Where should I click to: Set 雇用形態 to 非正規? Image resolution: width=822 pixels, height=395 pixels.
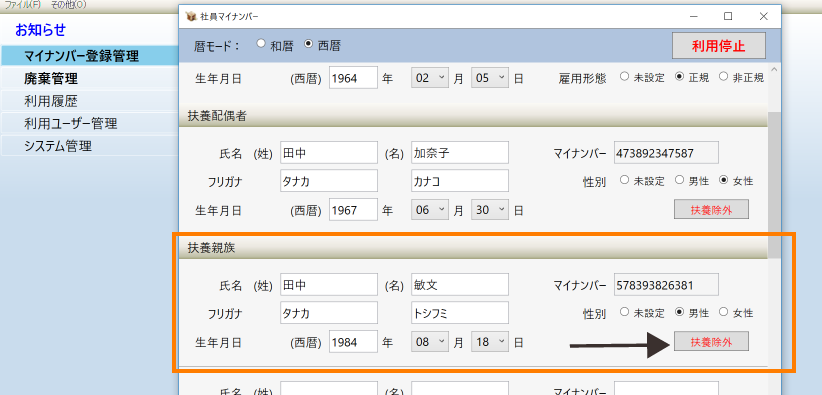pos(723,77)
